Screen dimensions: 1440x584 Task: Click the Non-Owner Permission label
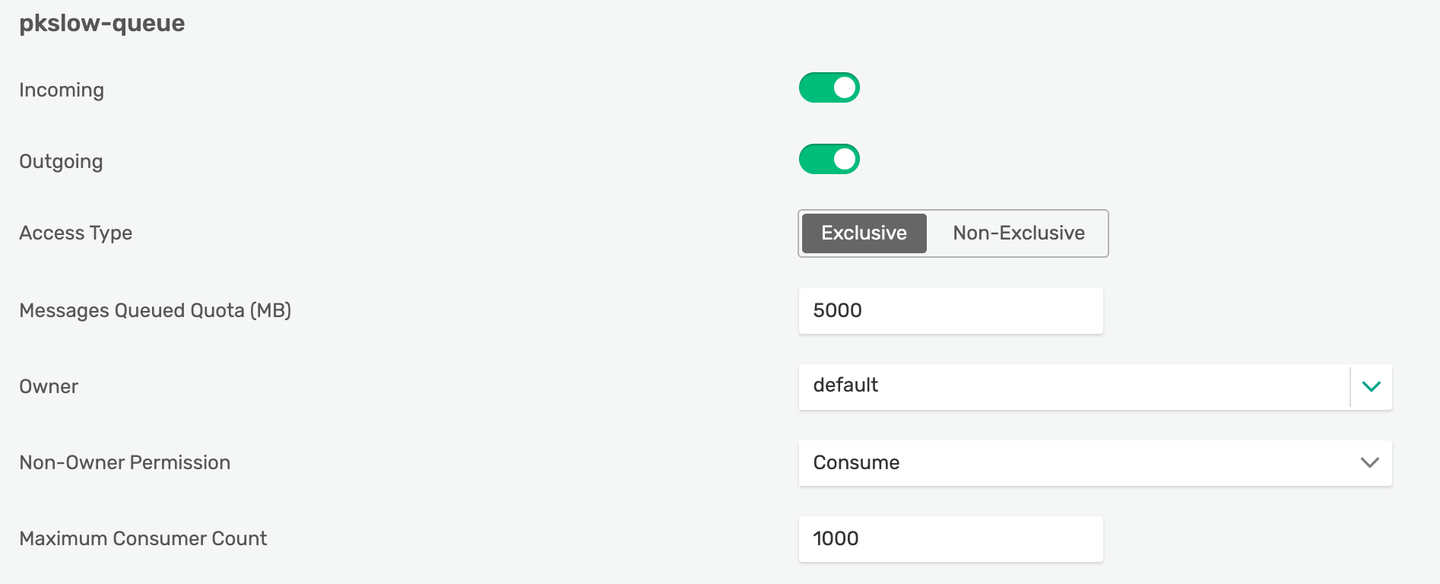tap(125, 463)
